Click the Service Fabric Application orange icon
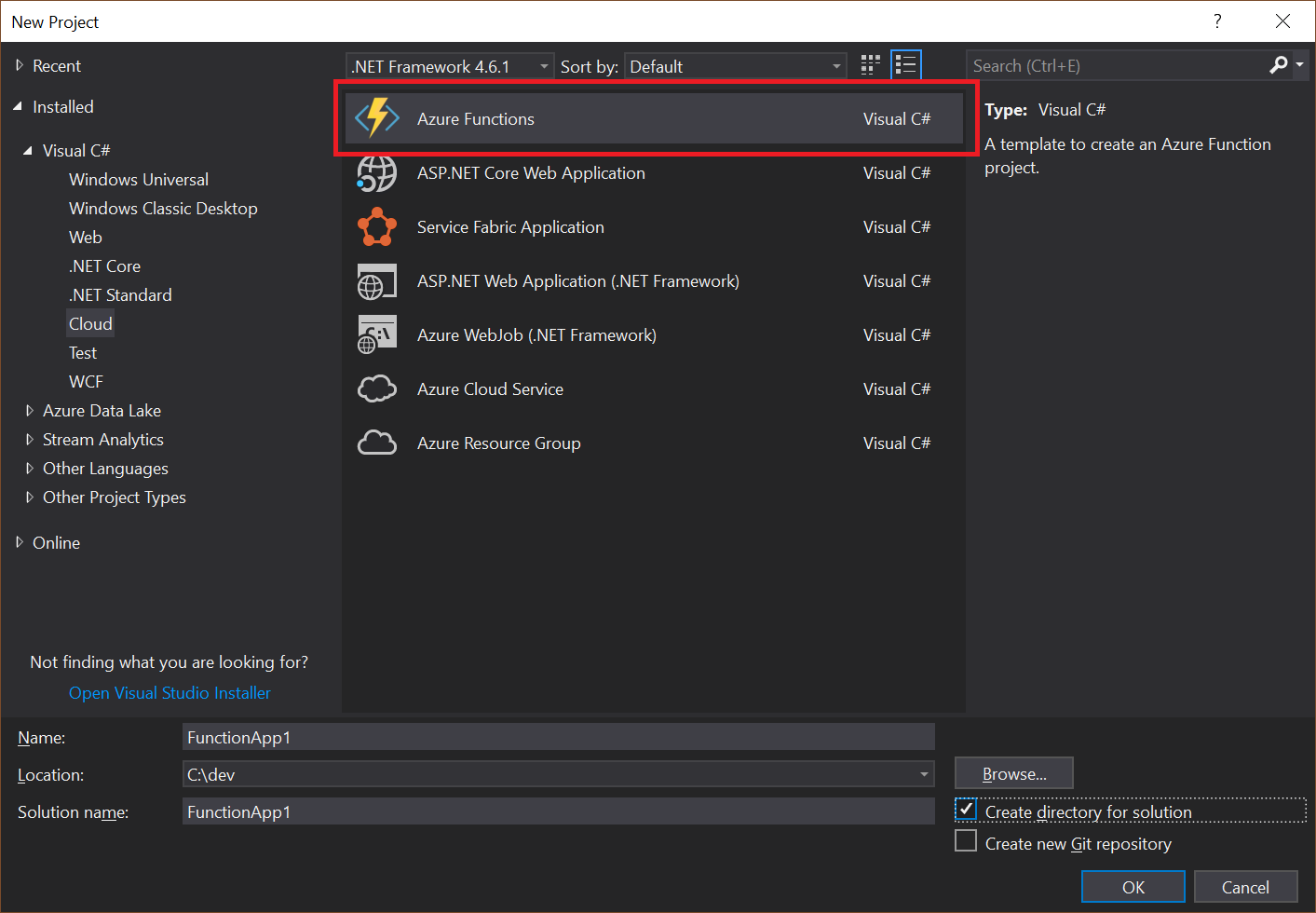Screen dimensions: 1316x913 click(377, 226)
